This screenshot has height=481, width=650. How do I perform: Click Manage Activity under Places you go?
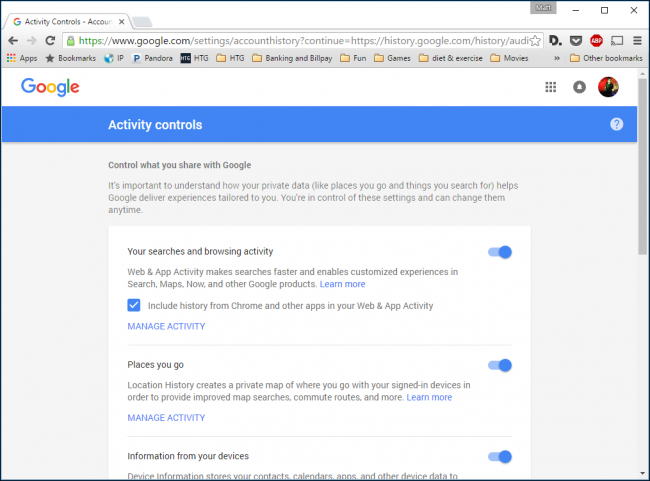pos(166,417)
